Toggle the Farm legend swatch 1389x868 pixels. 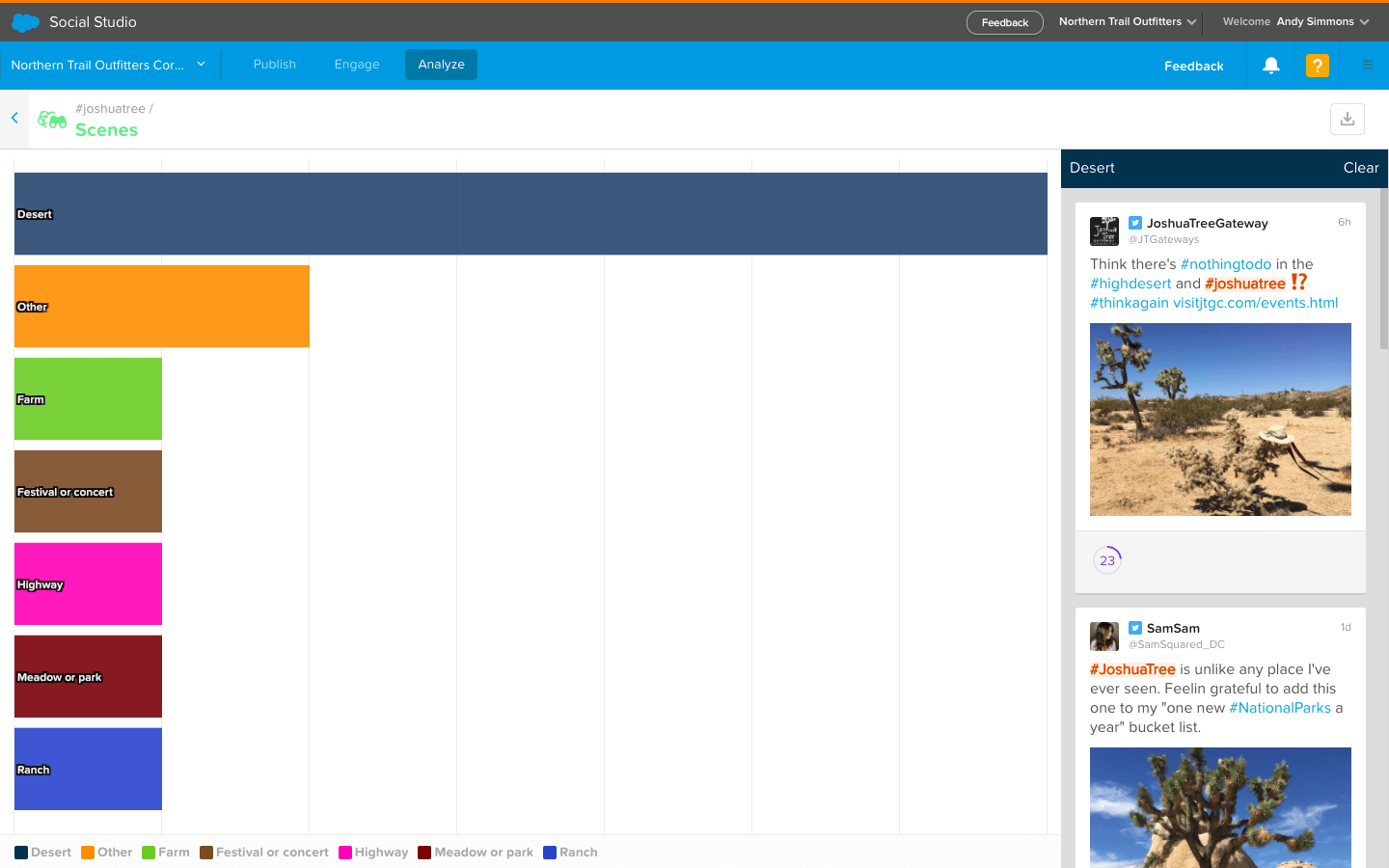149,853
